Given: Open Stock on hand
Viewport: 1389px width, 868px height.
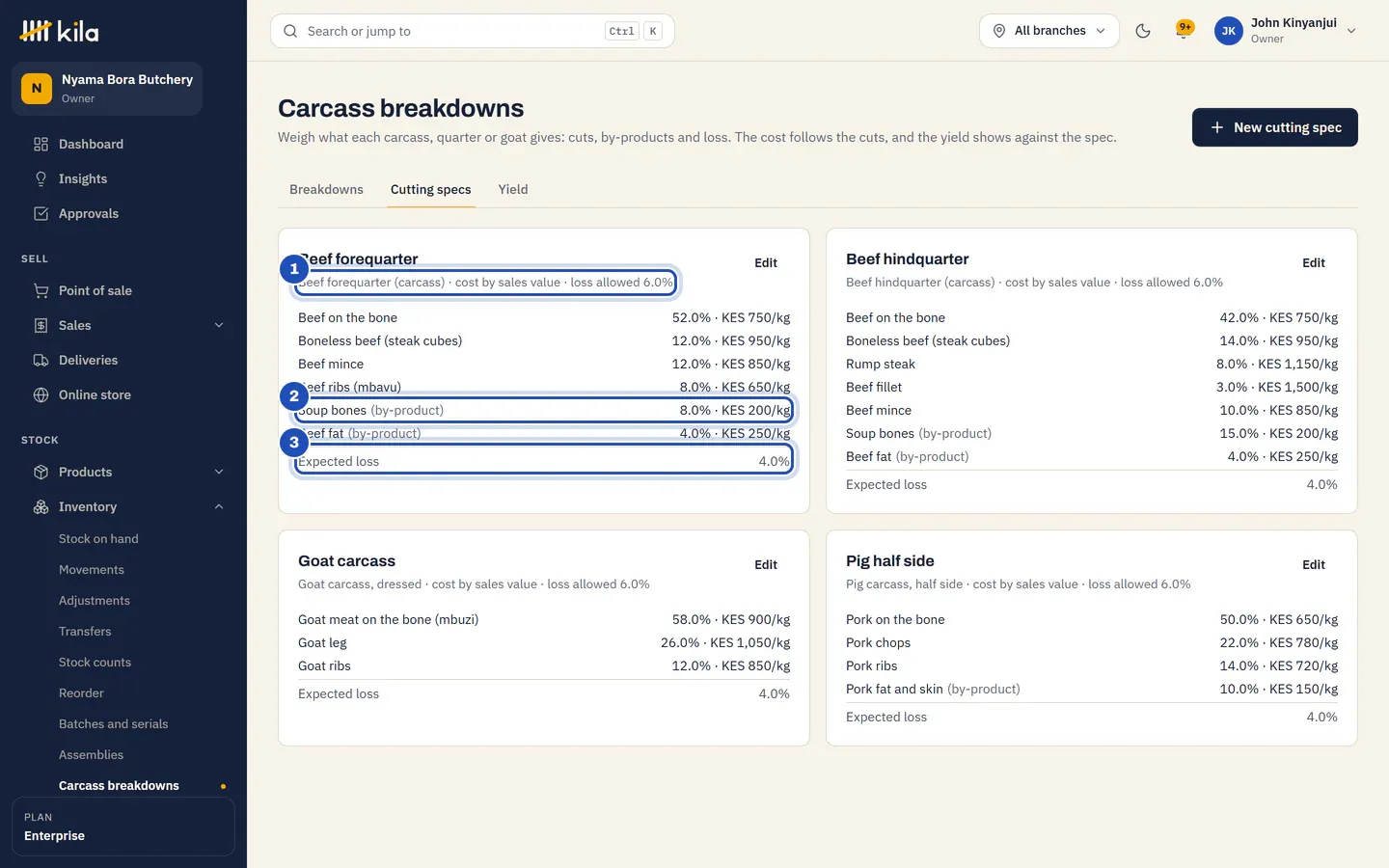Looking at the screenshot, I should tap(98, 539).
